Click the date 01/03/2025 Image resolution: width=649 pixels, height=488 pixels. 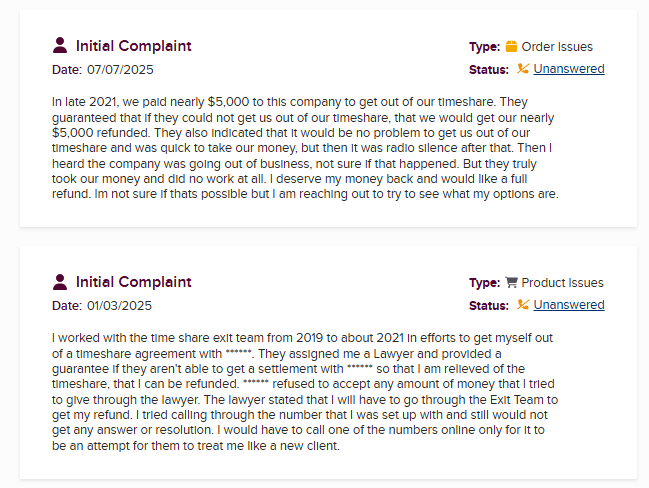click(121, 306)
